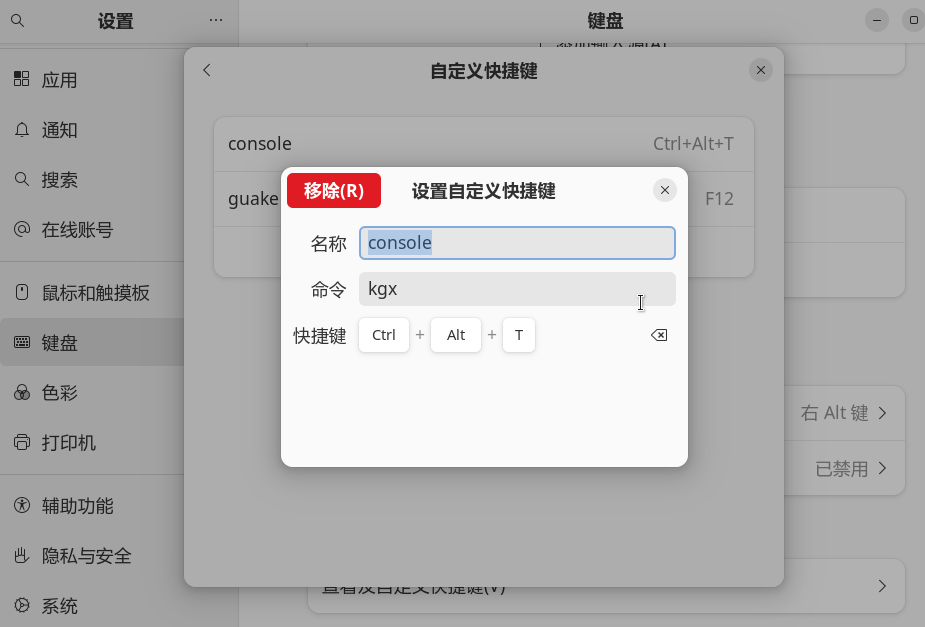The width and height of the screenshot is (925, 627).
Task: Open 通知 settings page
Action: 60,130
